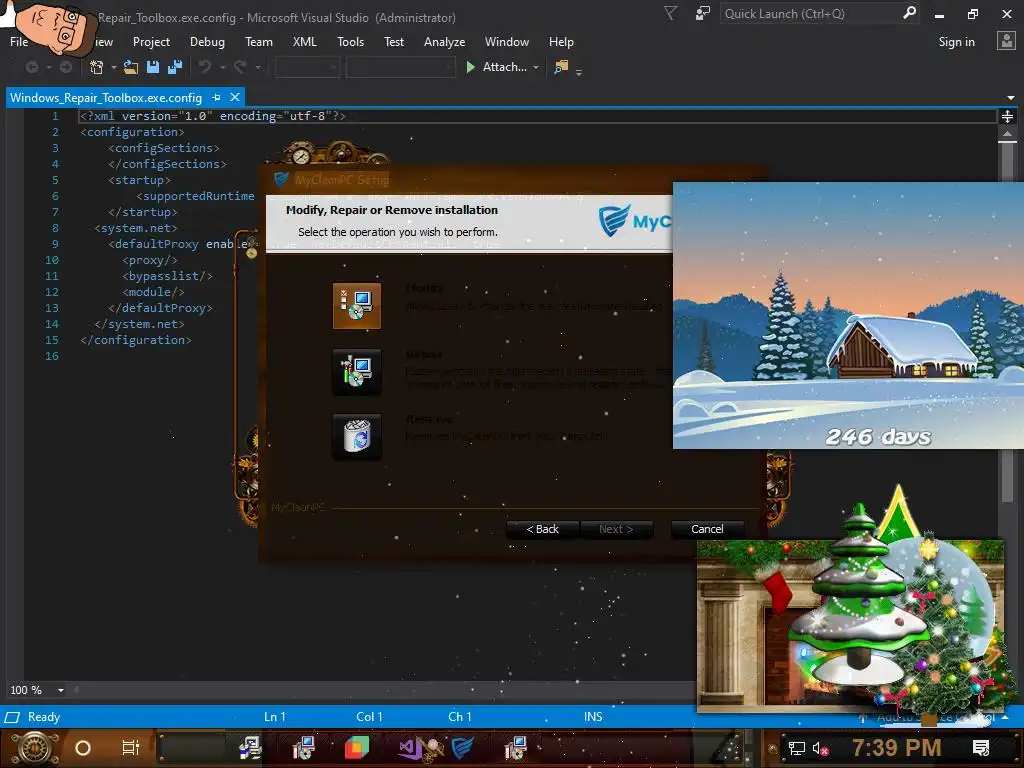Screen dimensions: 1024x768
Task: Open the Tools menu
Action: (350, 42)
